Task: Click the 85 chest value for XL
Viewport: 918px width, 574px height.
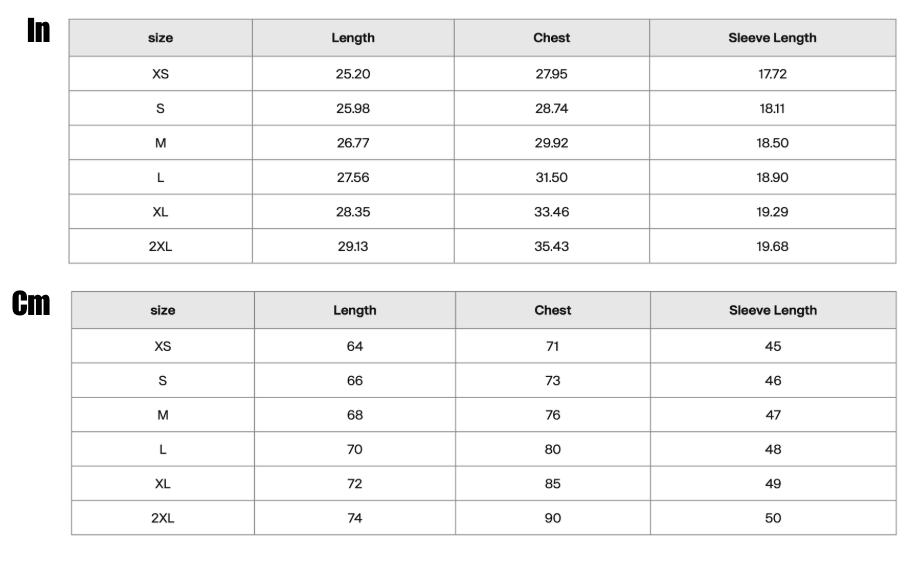Action: [x=553, y=484]
